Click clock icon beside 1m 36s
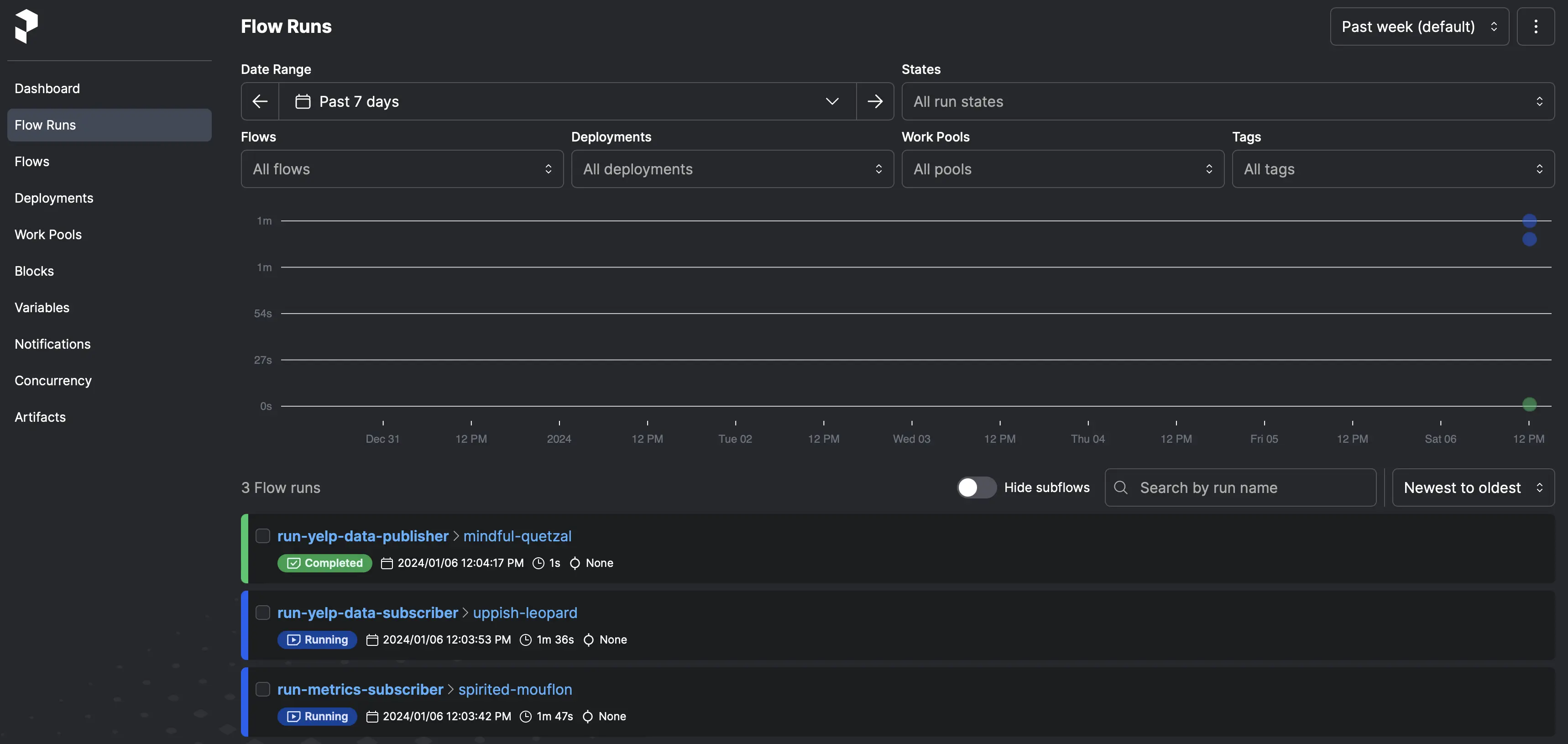 click(525, 640)
